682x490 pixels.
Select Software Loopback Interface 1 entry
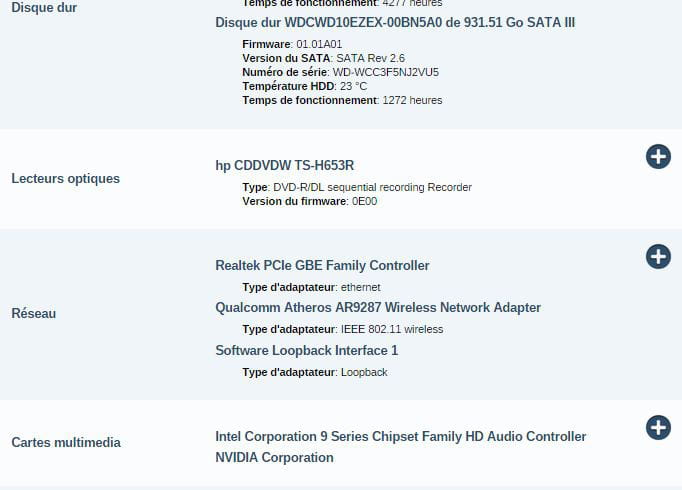click(307, 351)
